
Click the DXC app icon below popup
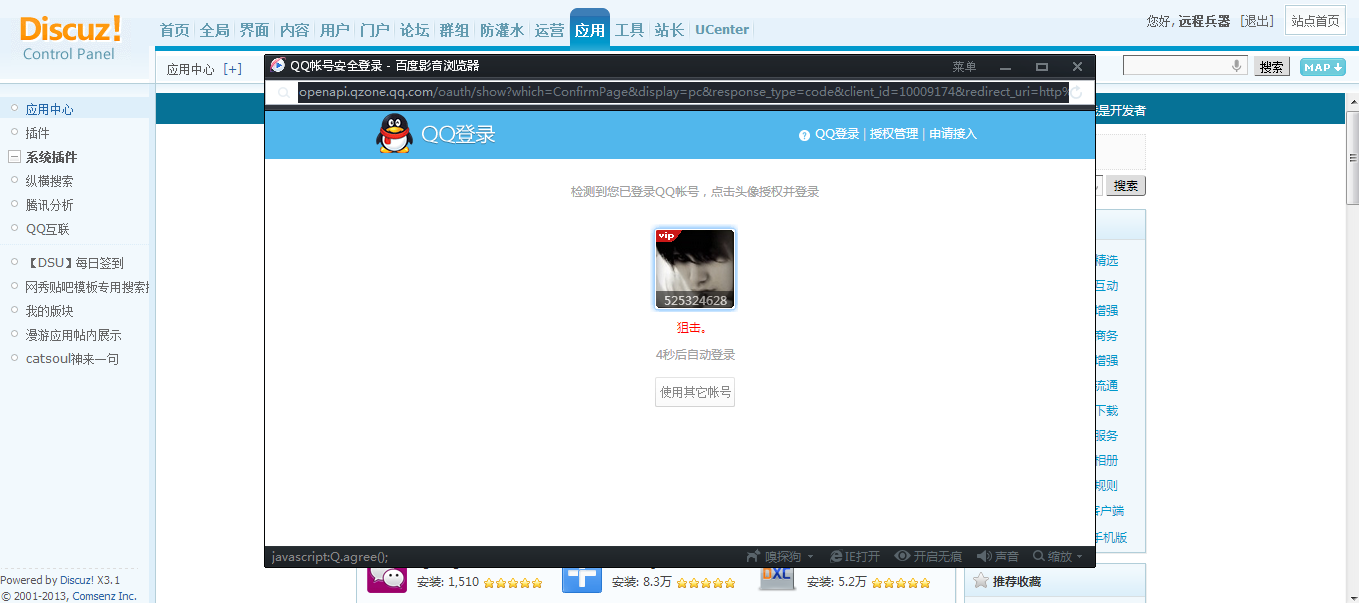777,579
